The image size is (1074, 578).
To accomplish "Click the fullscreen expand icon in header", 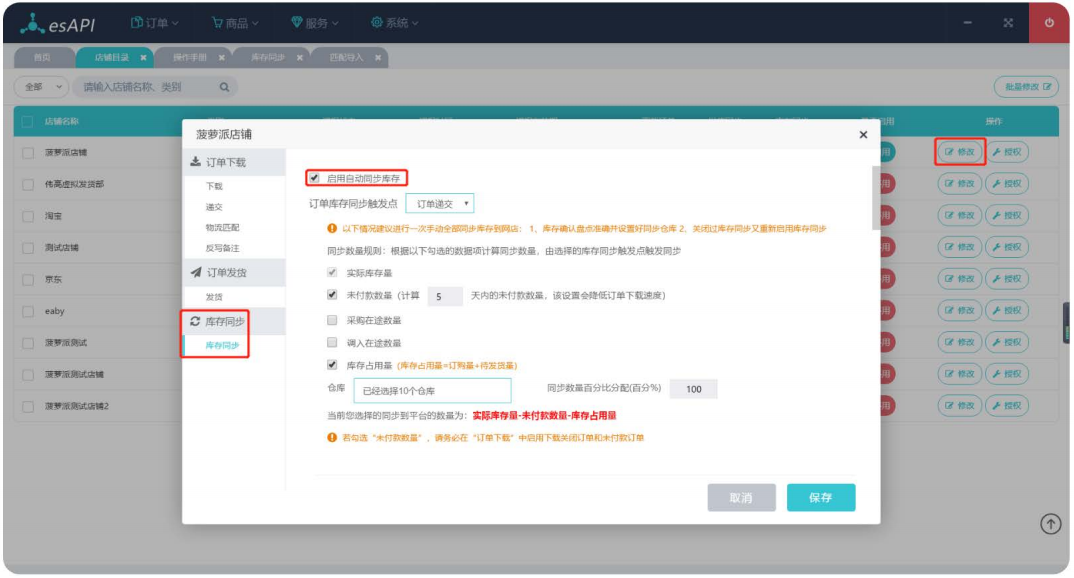I will tap(1008, 23).
